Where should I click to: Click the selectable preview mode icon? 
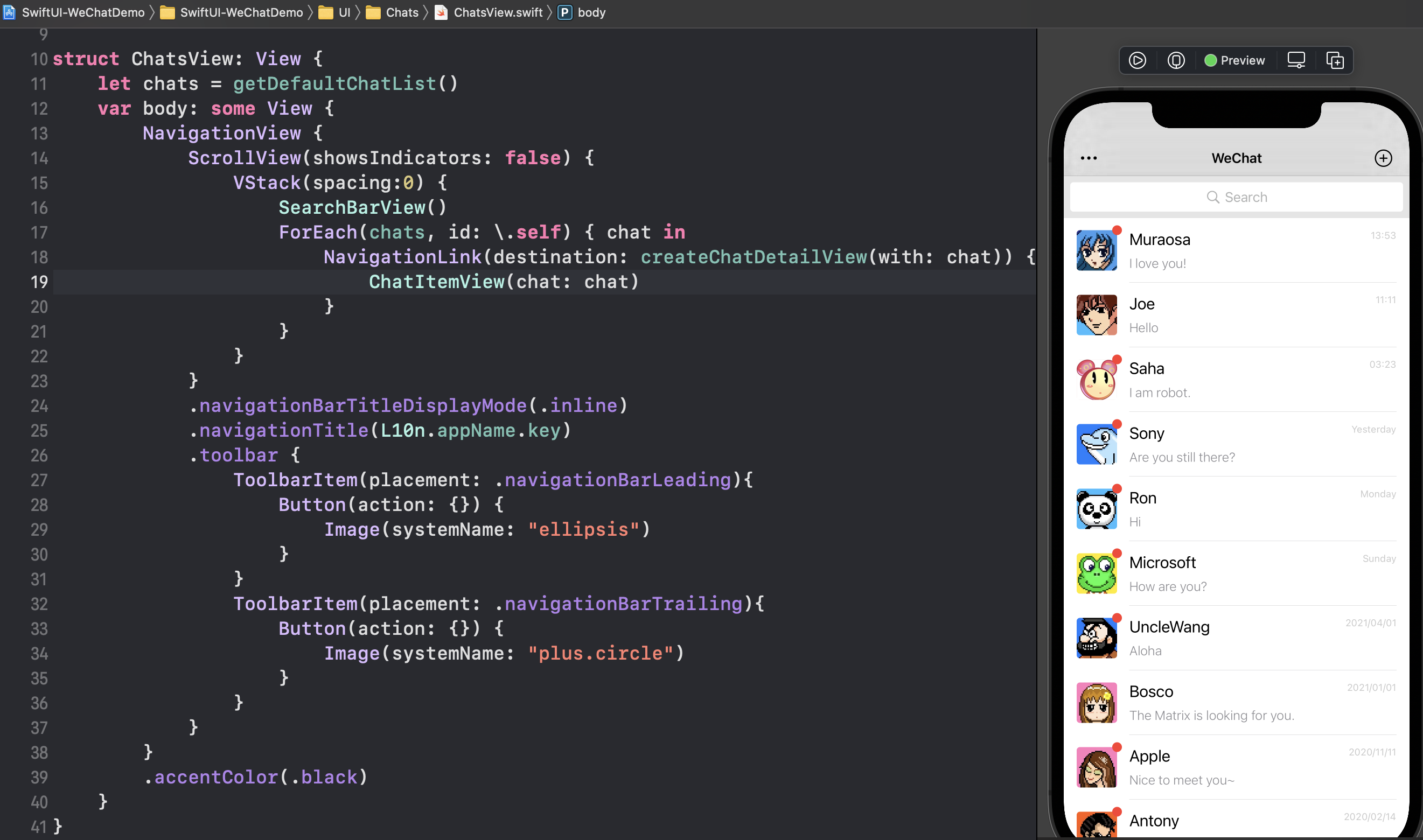click(x=1176, y=60)
